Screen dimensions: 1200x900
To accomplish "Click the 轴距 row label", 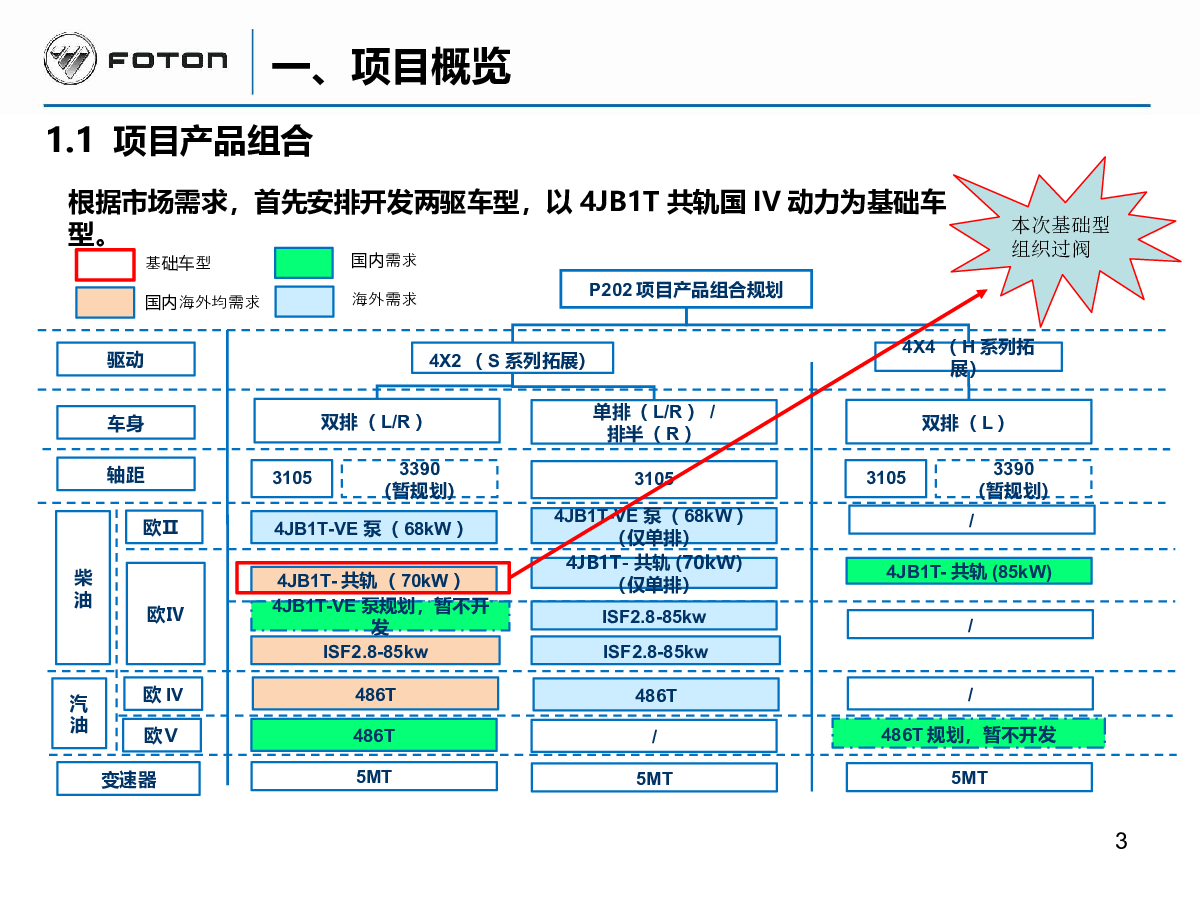I will tap(126, 475).
